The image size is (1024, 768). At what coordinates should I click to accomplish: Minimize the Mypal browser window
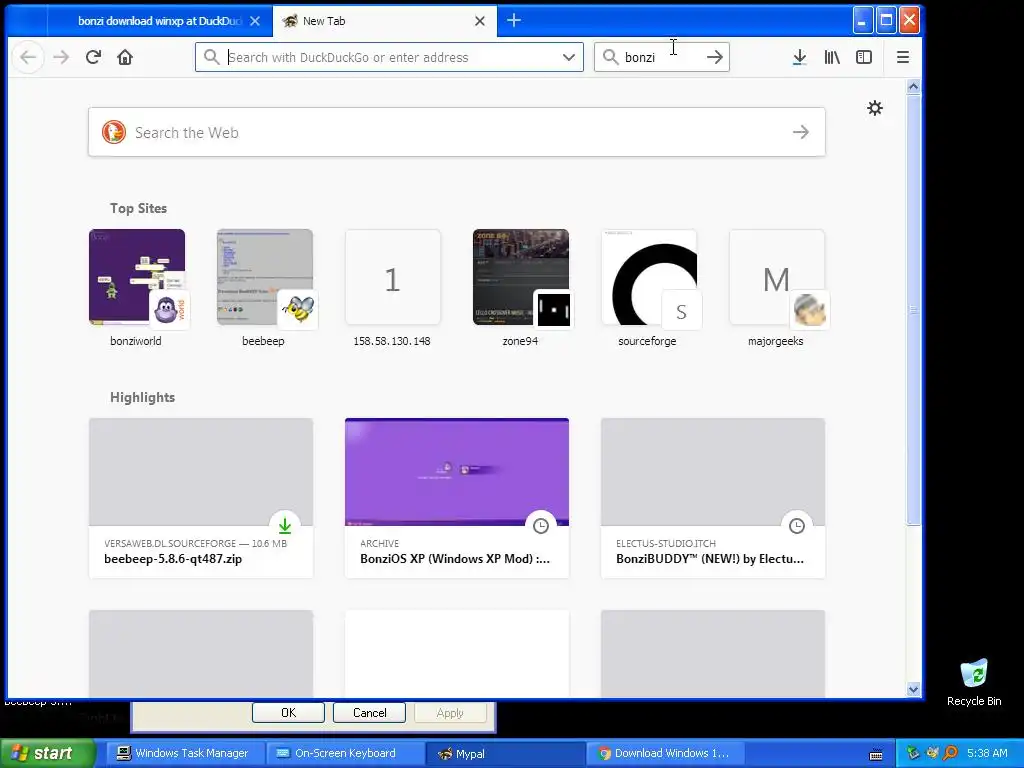coord(862,21)
